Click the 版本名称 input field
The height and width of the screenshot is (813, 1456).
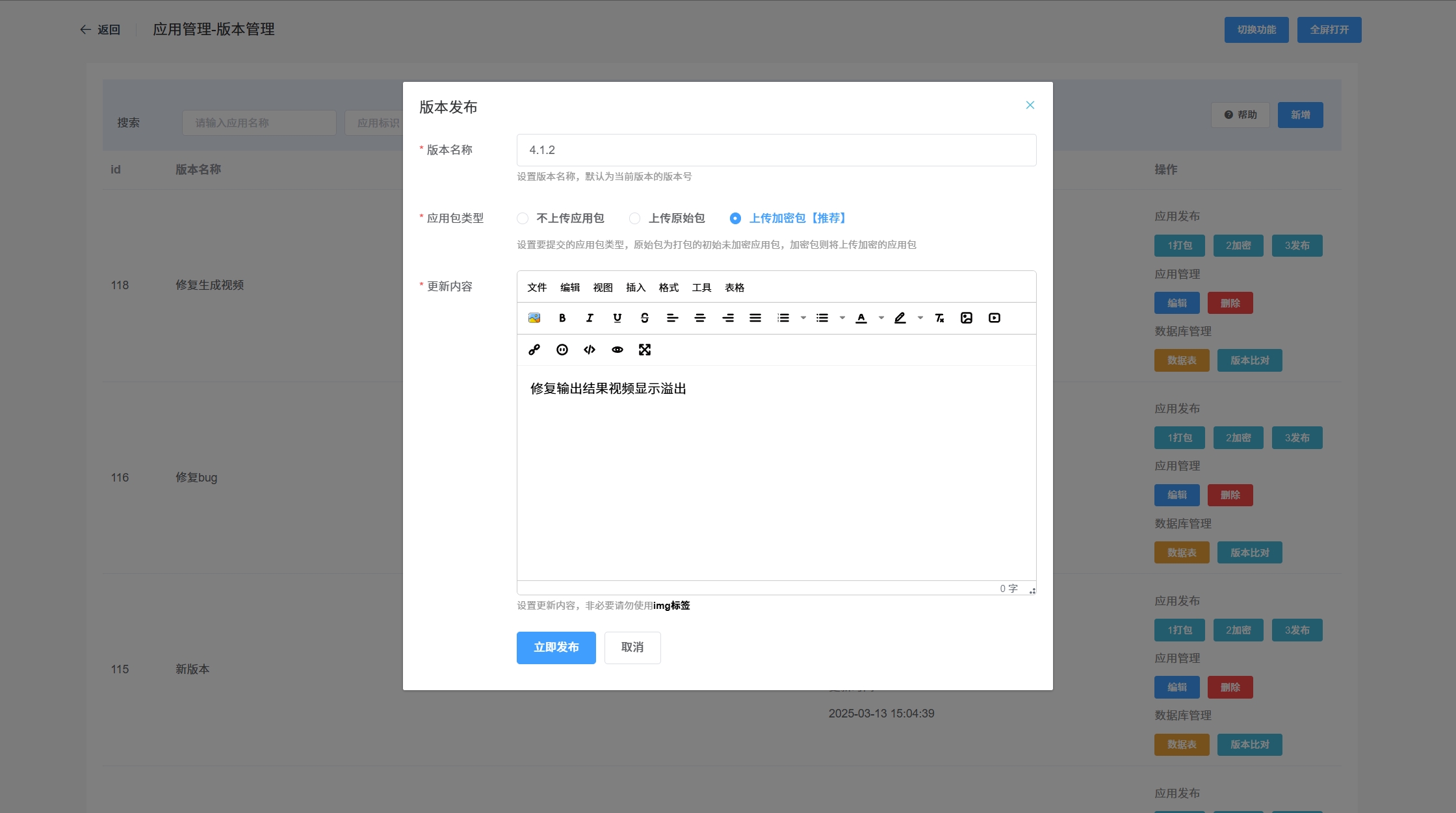776,150
